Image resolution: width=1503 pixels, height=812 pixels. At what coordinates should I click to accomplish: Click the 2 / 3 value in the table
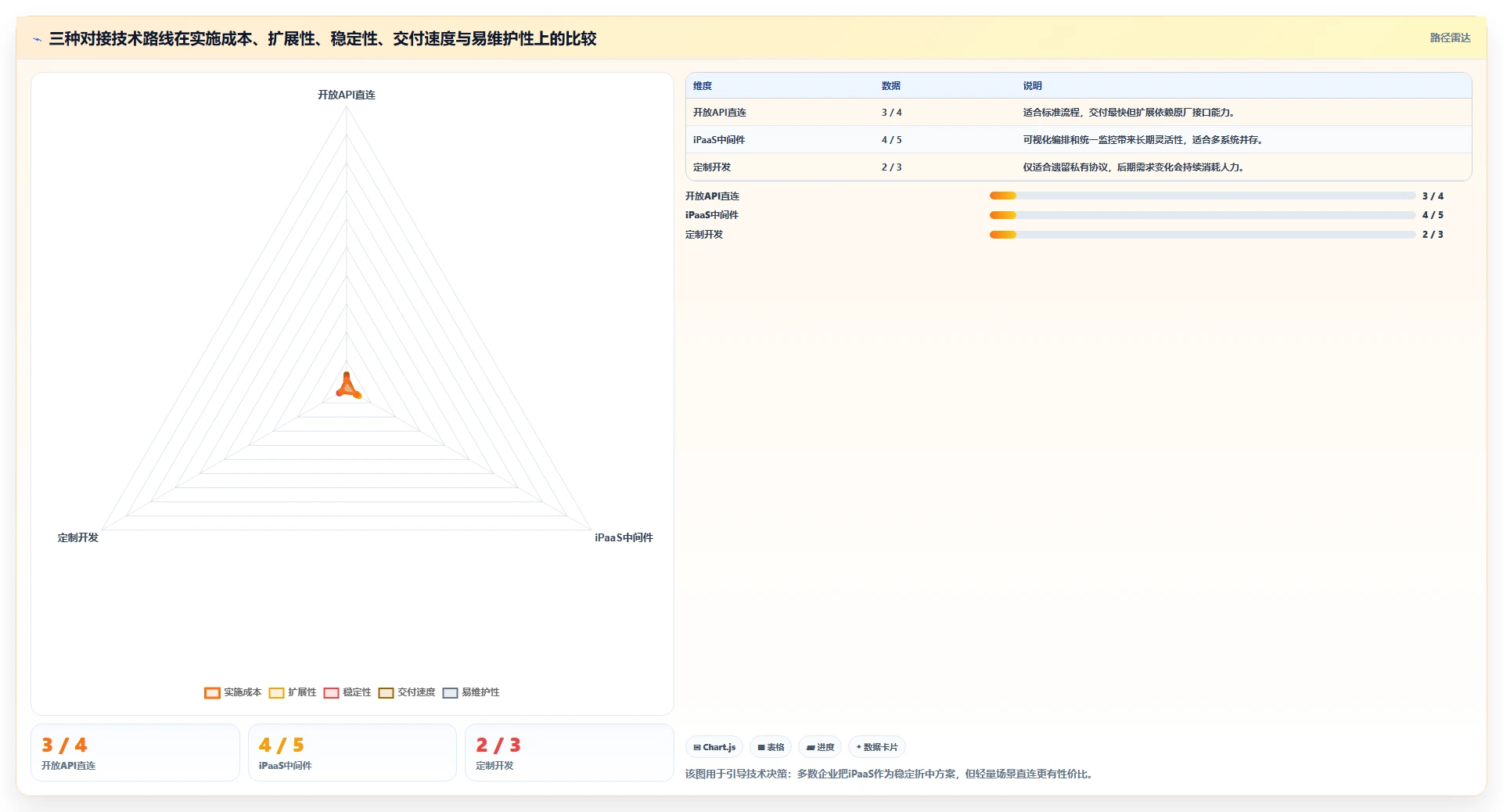coord(892,167)
